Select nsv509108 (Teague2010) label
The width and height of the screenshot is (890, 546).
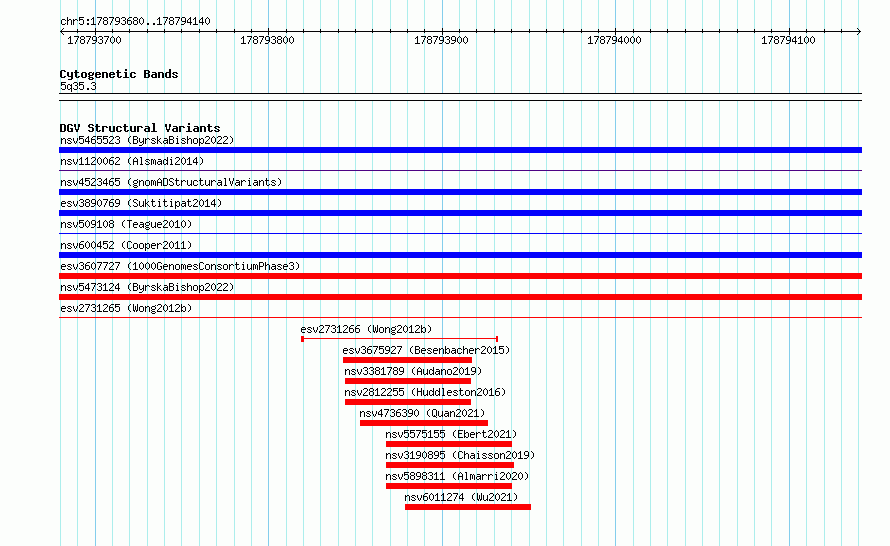(126, 224)
